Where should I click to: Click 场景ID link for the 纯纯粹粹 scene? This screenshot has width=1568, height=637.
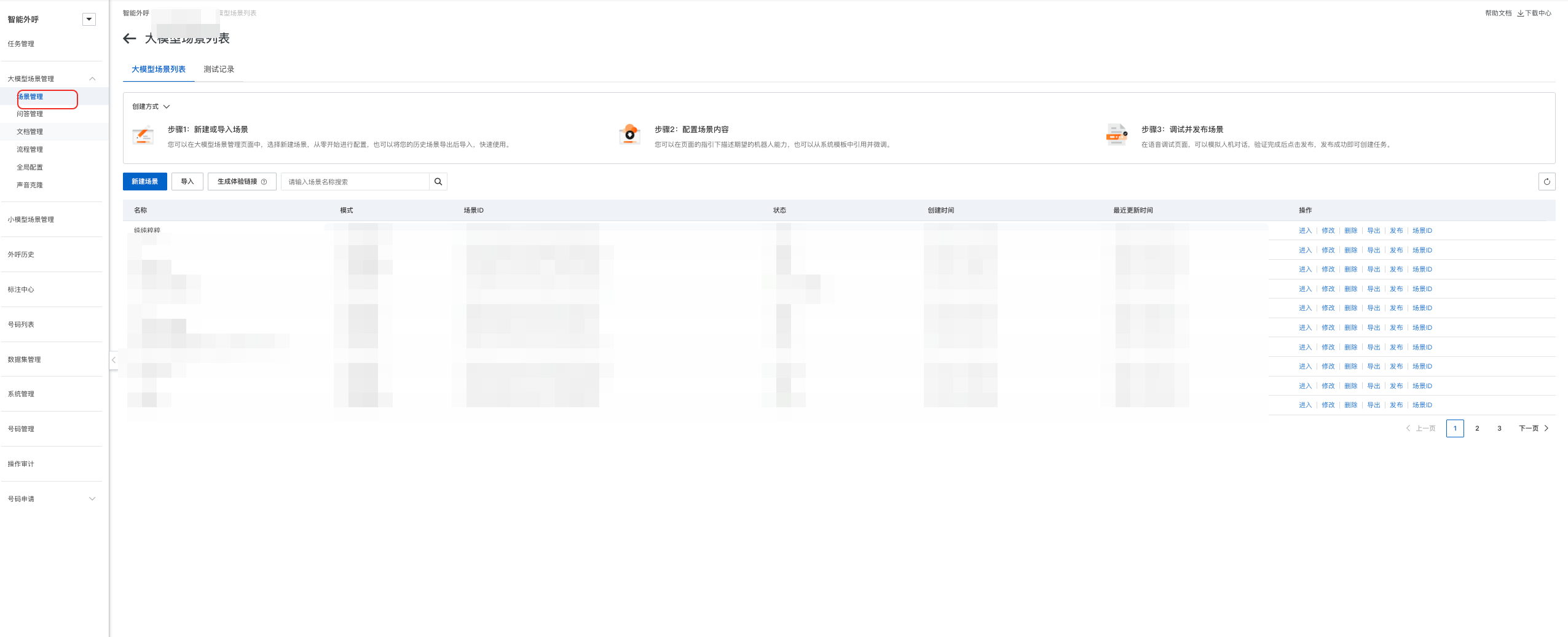pyautogui.click(x=1422, y=231)
